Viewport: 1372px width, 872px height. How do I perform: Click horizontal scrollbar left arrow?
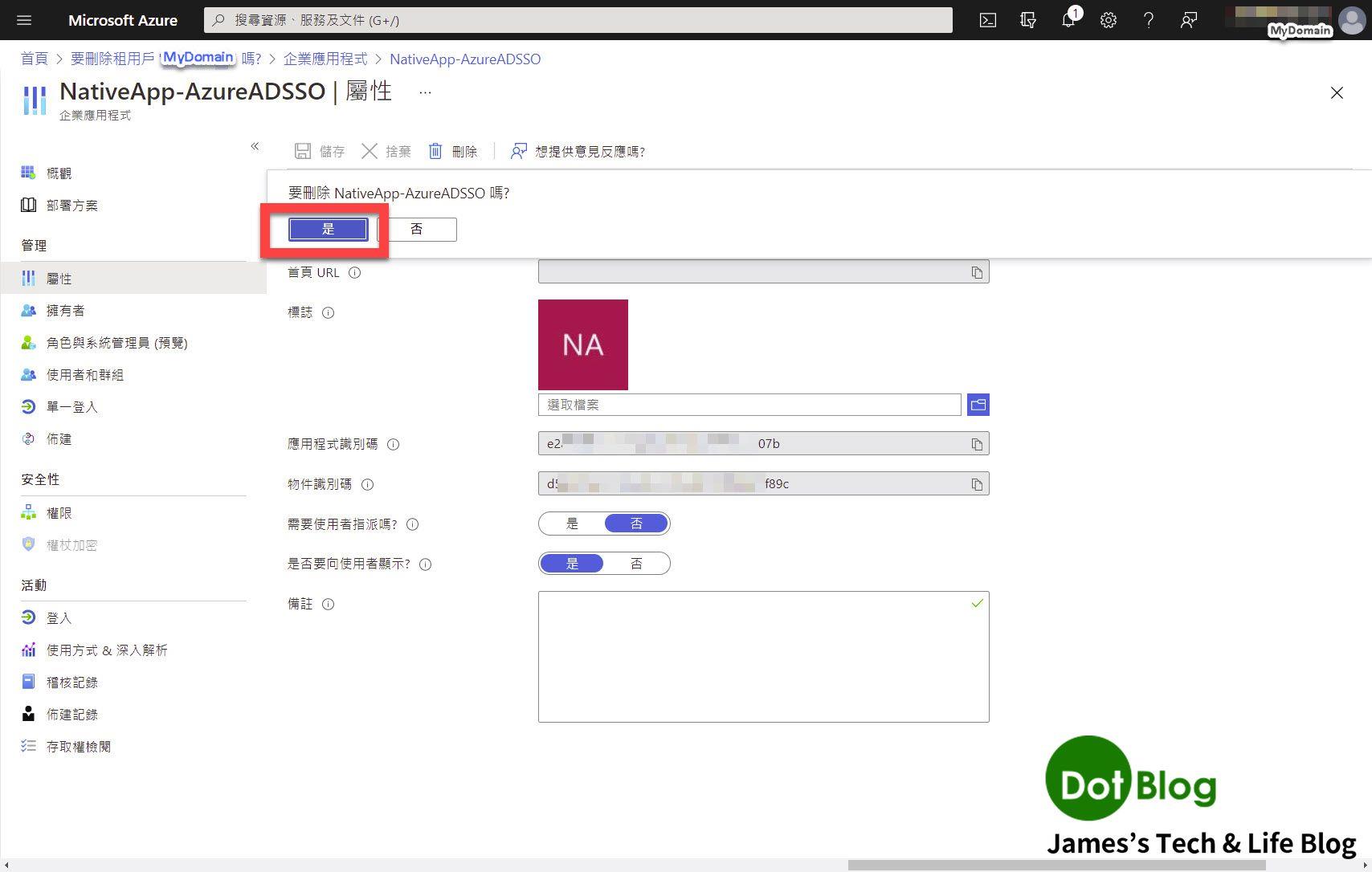6,865
